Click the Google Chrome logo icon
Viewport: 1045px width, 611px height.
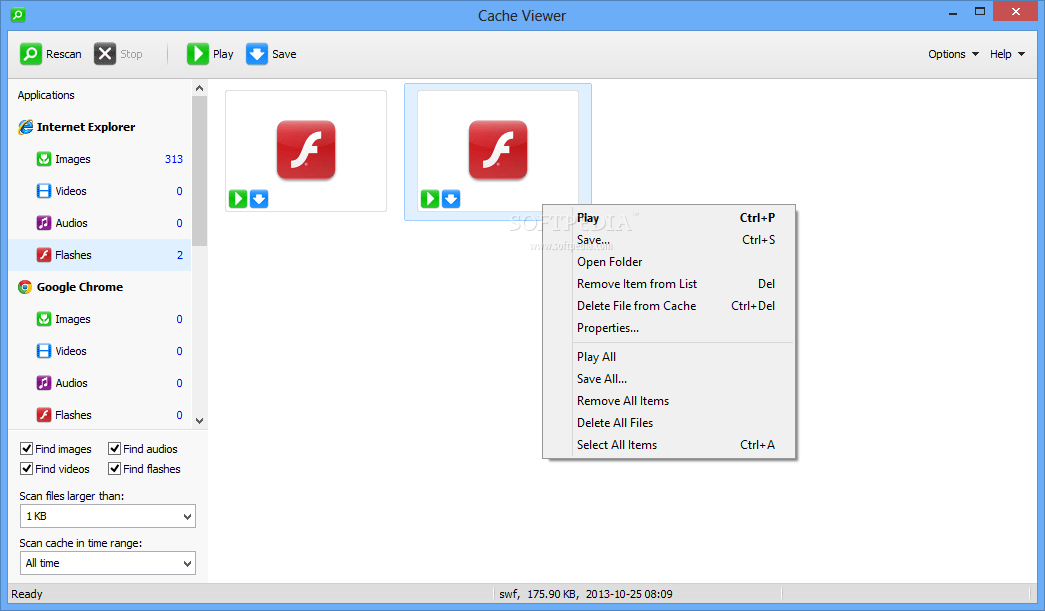tap(25, 287)
